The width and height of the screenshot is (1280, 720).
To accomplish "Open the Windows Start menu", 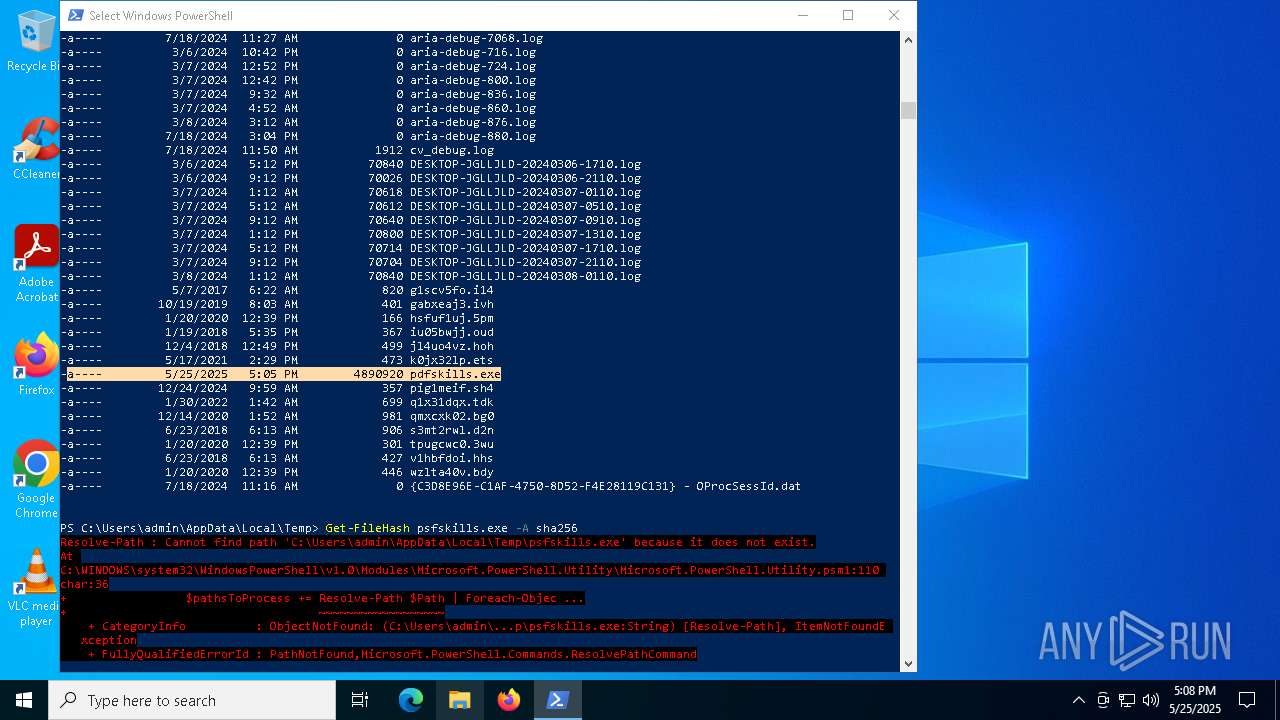I will tap(24, 700).
